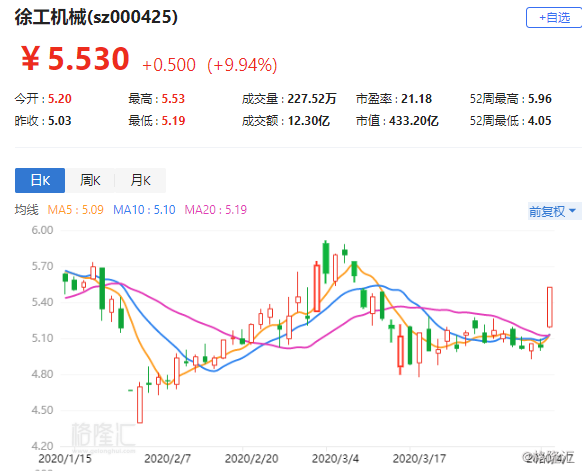
Task: Click the 成交量 value 227.52万
Action: pyautogui.click(x=312, y=99)
